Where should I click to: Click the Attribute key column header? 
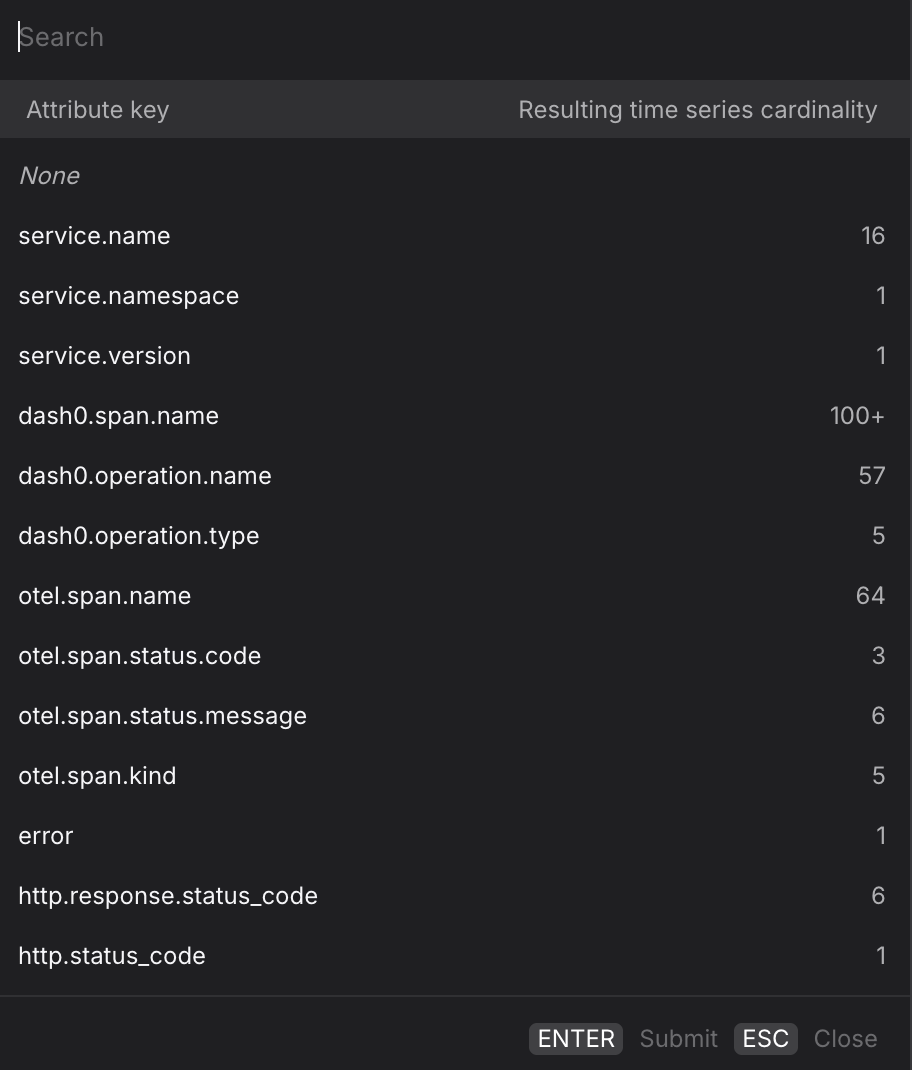click(x=97, y=110)
